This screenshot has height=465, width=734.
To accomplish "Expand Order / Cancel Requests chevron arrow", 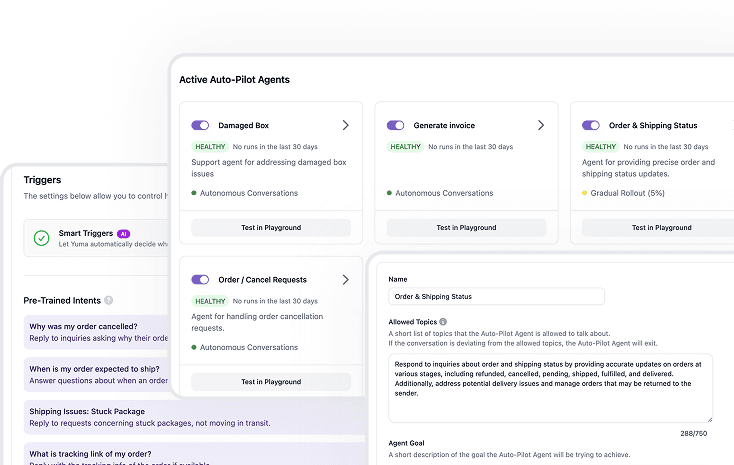I will coord(346,280).
